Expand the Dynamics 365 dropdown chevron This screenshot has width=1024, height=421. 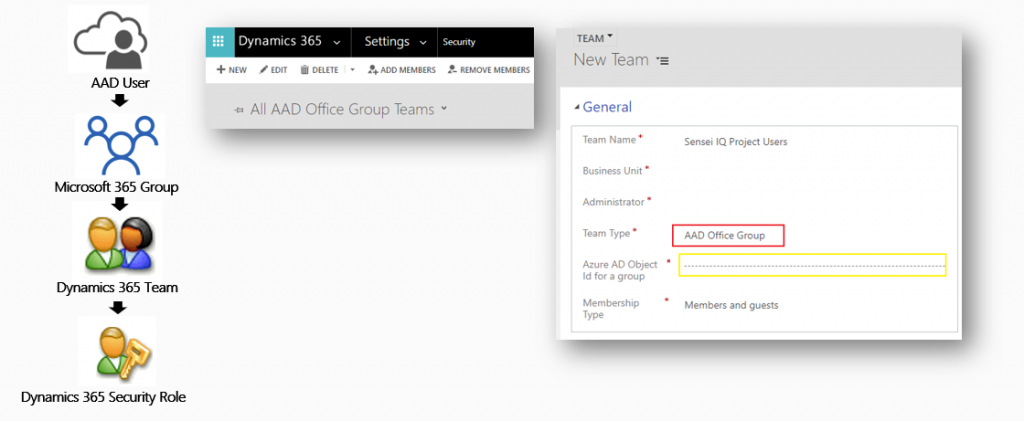click(337, 42)
